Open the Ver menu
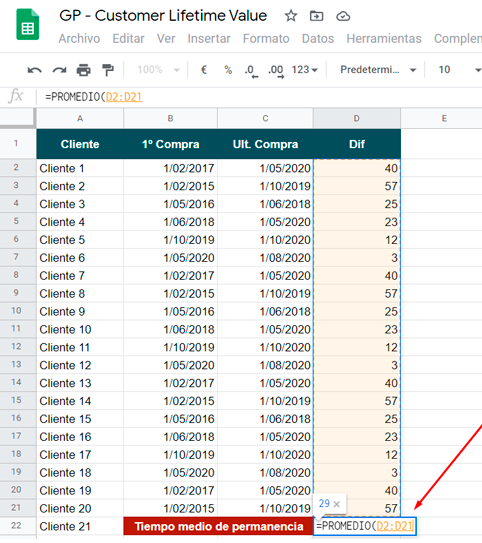482x543 pixels. pos(166,38)
